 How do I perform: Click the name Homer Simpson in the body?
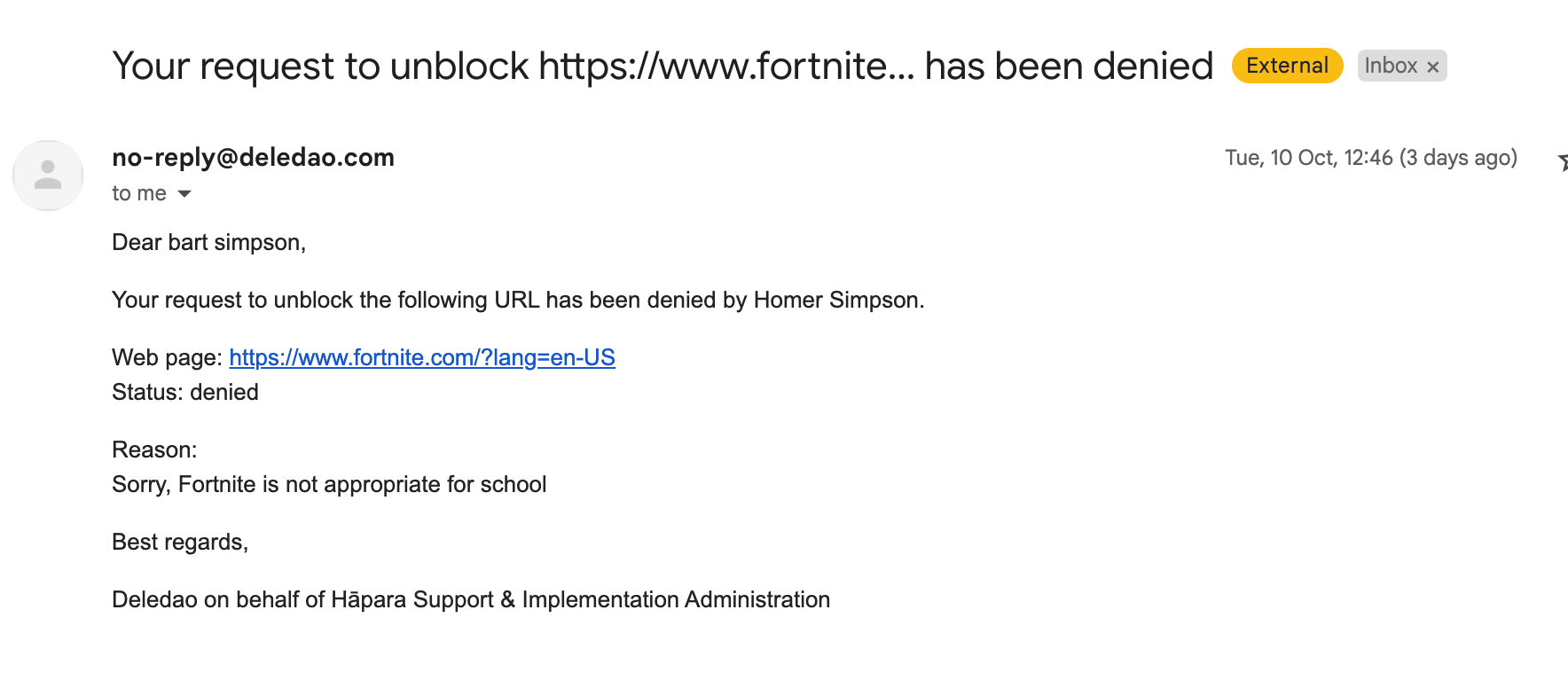[835, 300]
